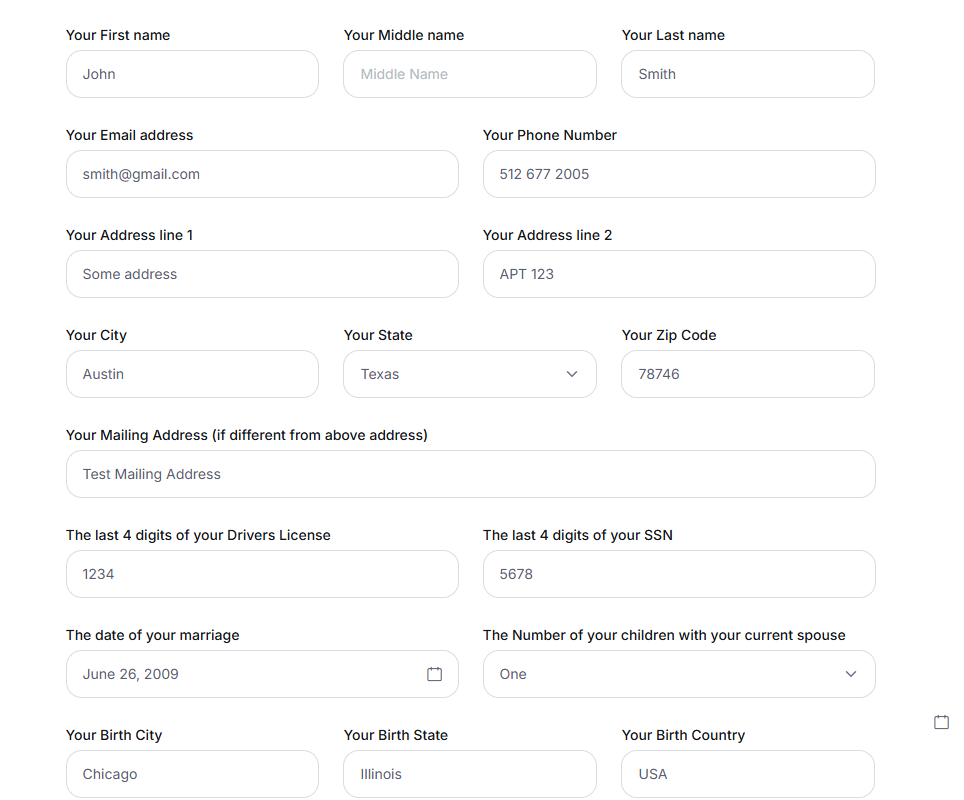Select the Your Last name field
The image size is (964, 800).
748,74
